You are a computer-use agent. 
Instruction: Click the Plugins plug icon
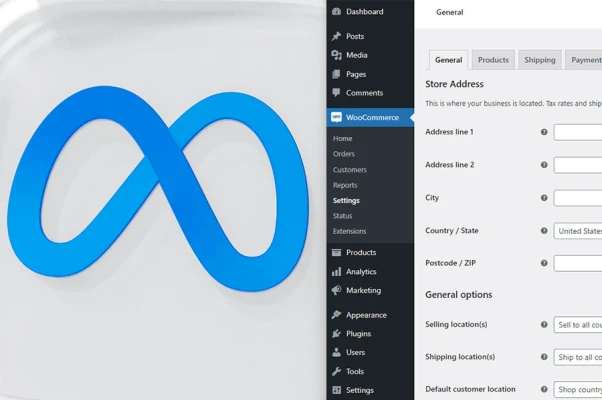(x=336, y=334)
